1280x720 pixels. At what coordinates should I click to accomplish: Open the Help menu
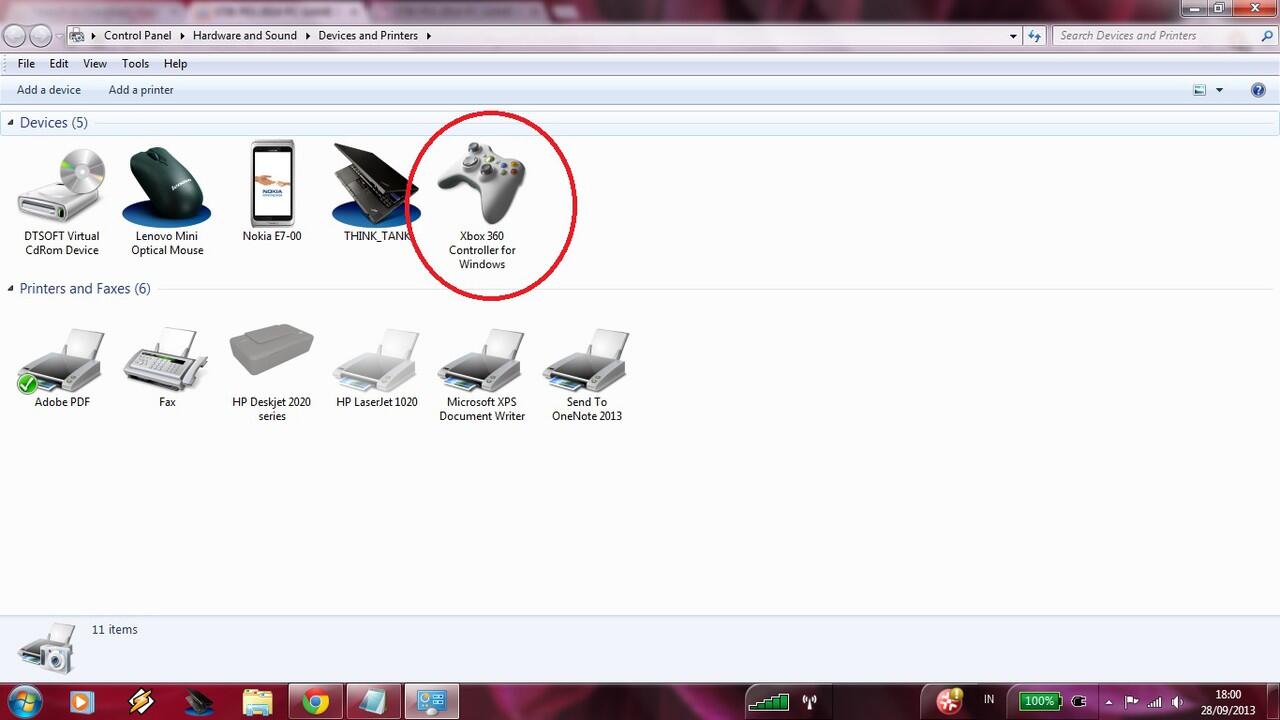click(x=175, y=64)
